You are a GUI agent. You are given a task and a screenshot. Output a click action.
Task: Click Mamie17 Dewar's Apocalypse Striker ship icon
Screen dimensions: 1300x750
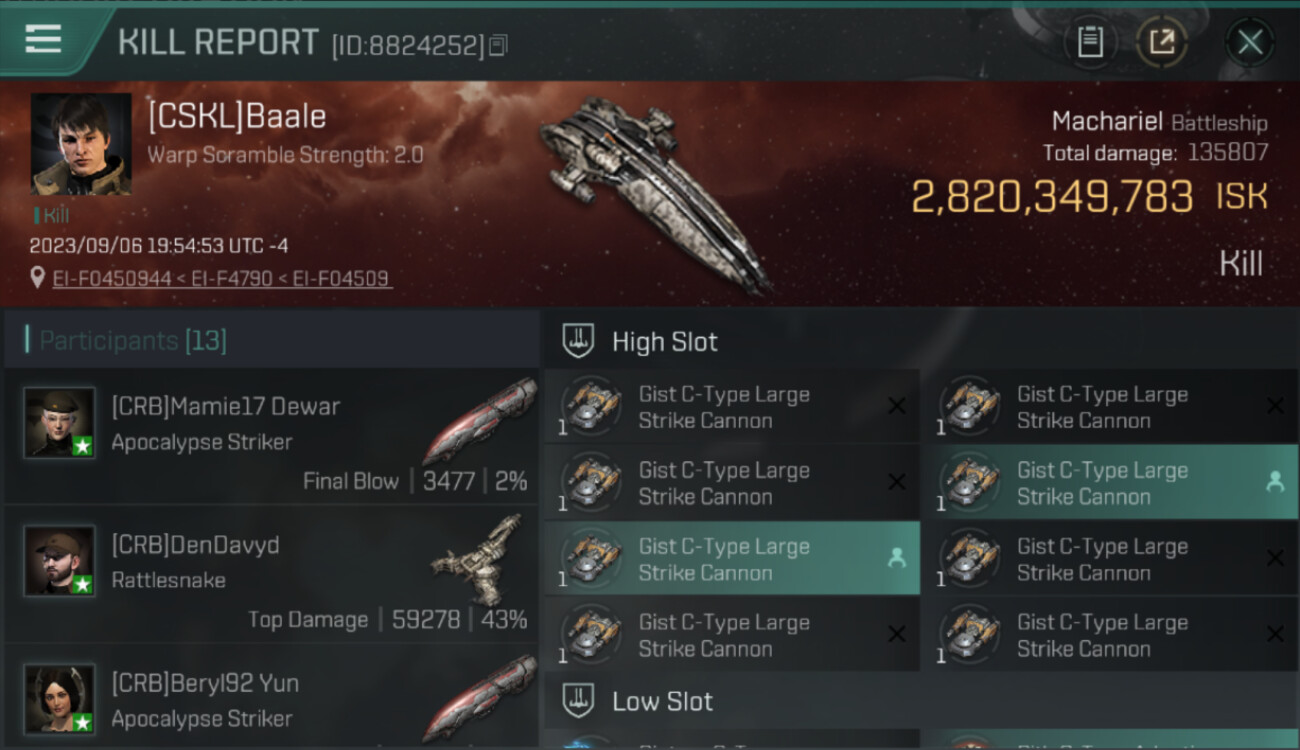(x=478, y=422)
